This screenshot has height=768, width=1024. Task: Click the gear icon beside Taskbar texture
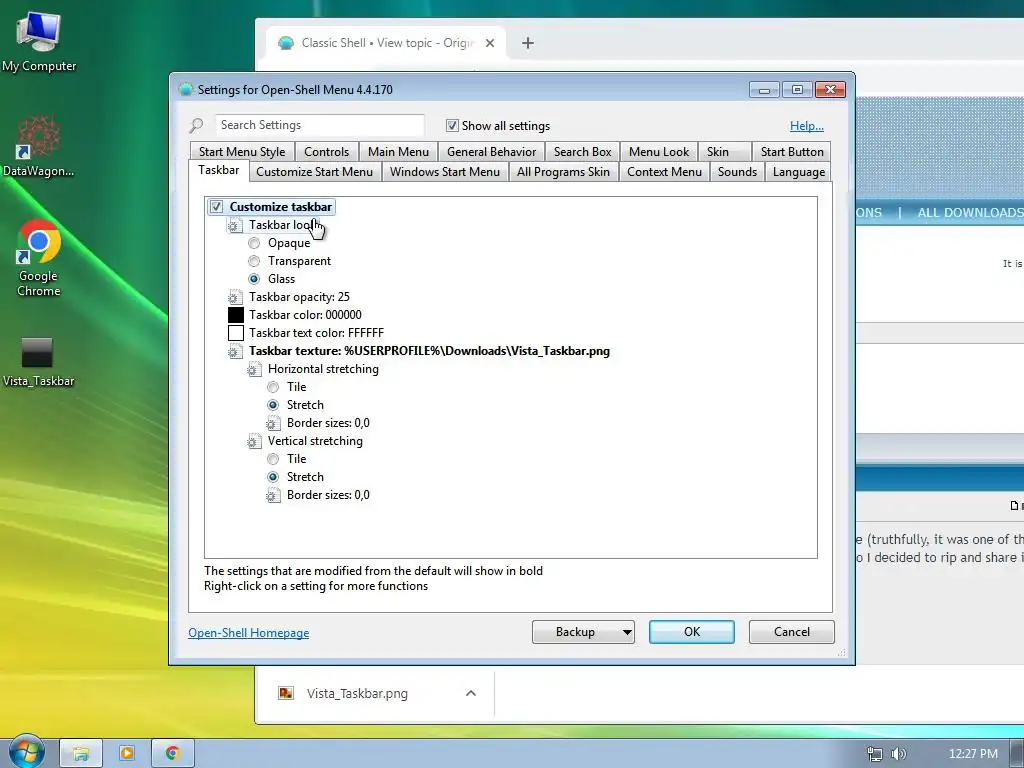[235, 351]
